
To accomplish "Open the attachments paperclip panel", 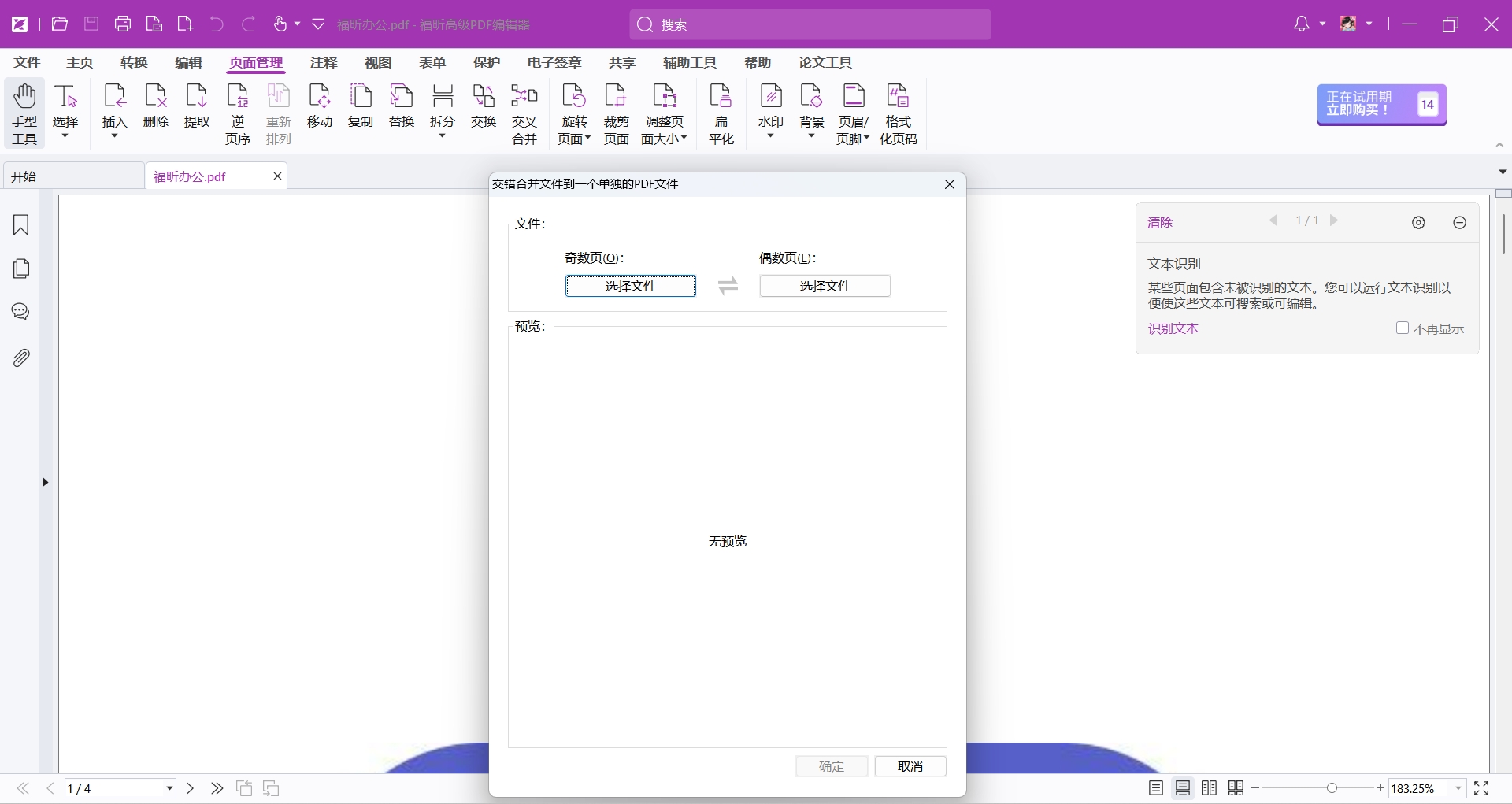I will (21, 358).
